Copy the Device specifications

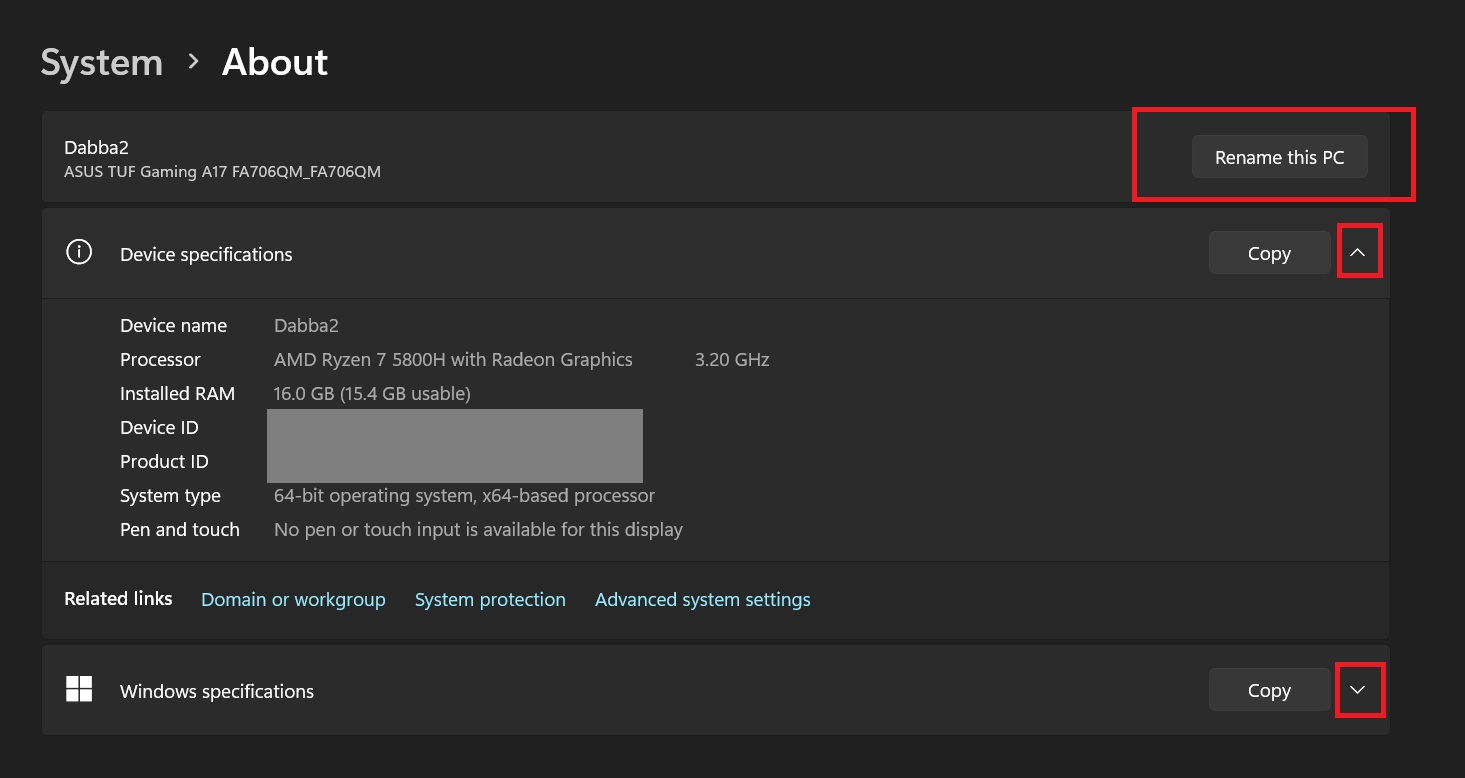pos(1269,254)
